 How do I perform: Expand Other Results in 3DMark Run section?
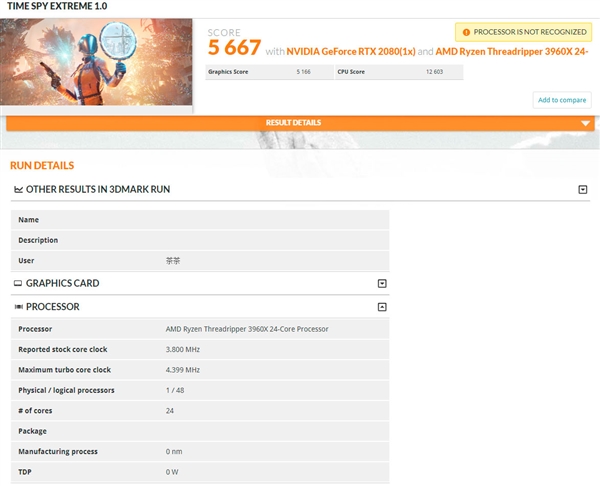point(582,189)
